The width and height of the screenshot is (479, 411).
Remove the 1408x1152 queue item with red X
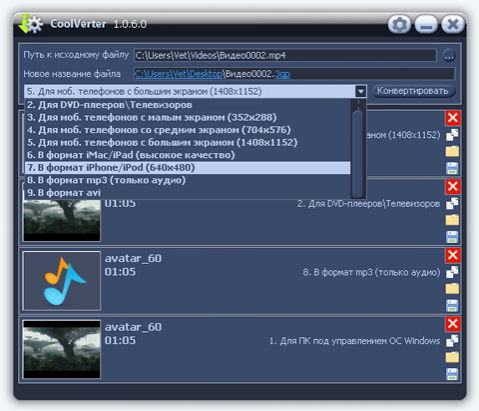point(453,118)
